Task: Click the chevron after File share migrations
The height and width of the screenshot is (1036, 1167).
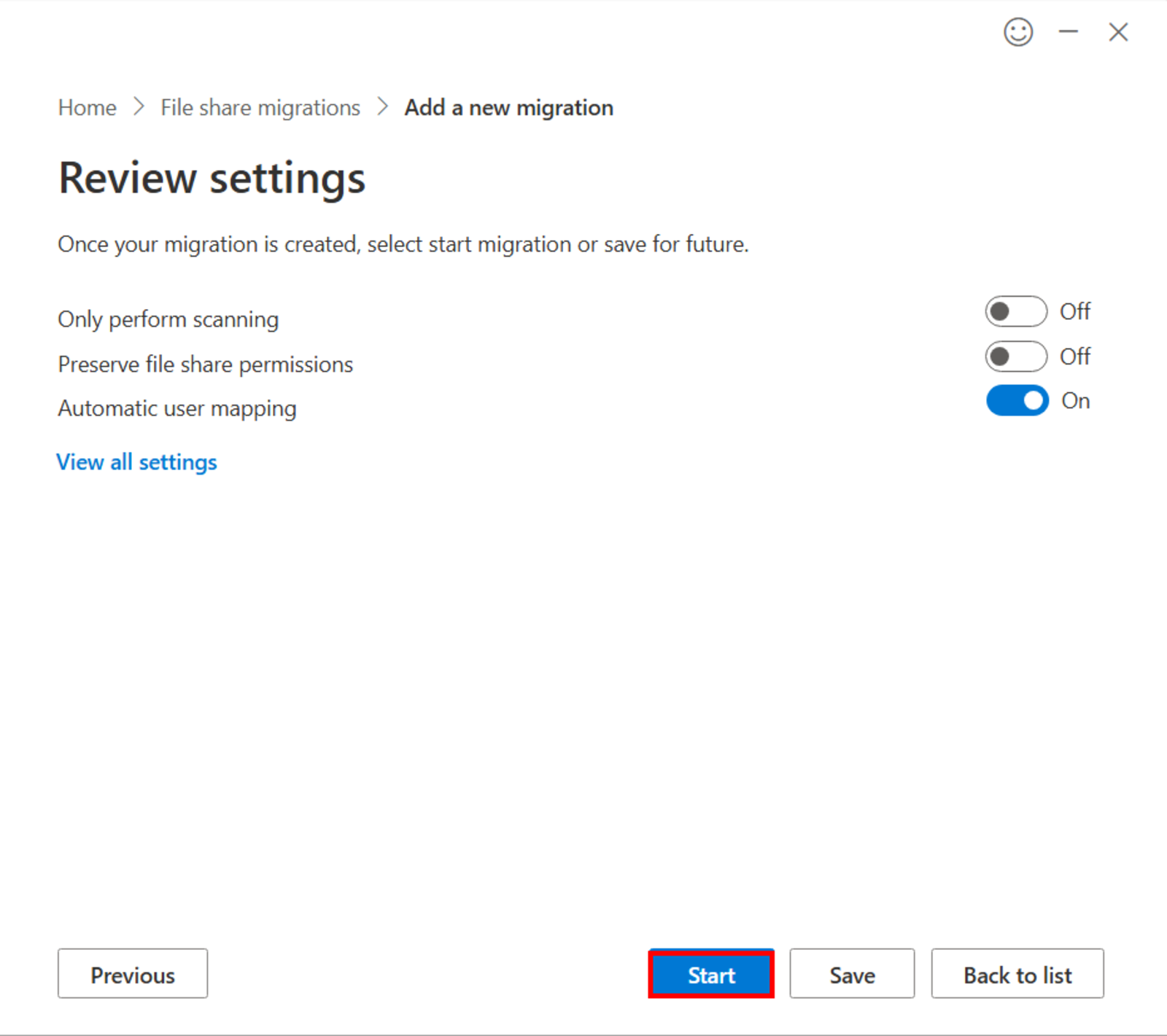Action: (x=382, y=107)
